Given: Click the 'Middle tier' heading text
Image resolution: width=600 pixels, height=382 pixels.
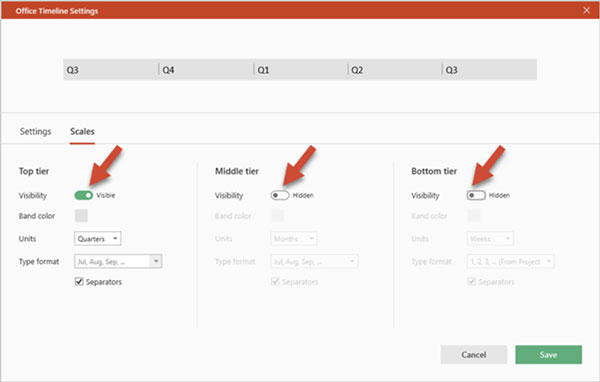Looking at the screenshot, I should pyautogui.click(x=237, y=171).
